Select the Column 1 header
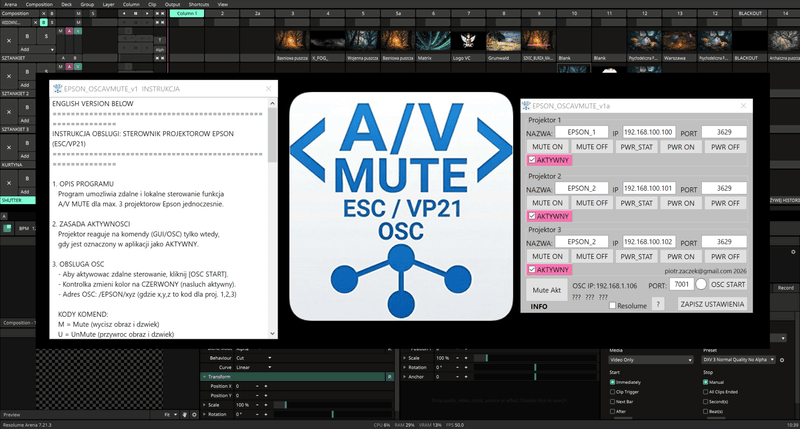Viewport: 800px width, 429px height. (x=187, y=13)
